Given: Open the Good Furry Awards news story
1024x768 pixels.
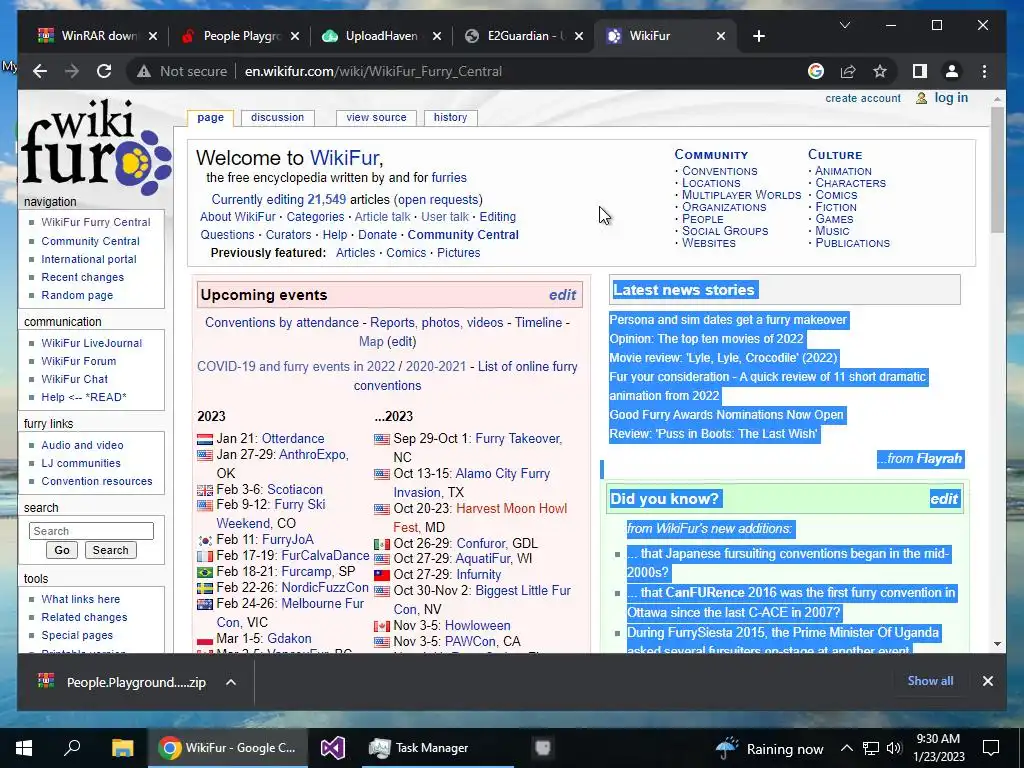Looking at the screenshot, I should 726,415.
